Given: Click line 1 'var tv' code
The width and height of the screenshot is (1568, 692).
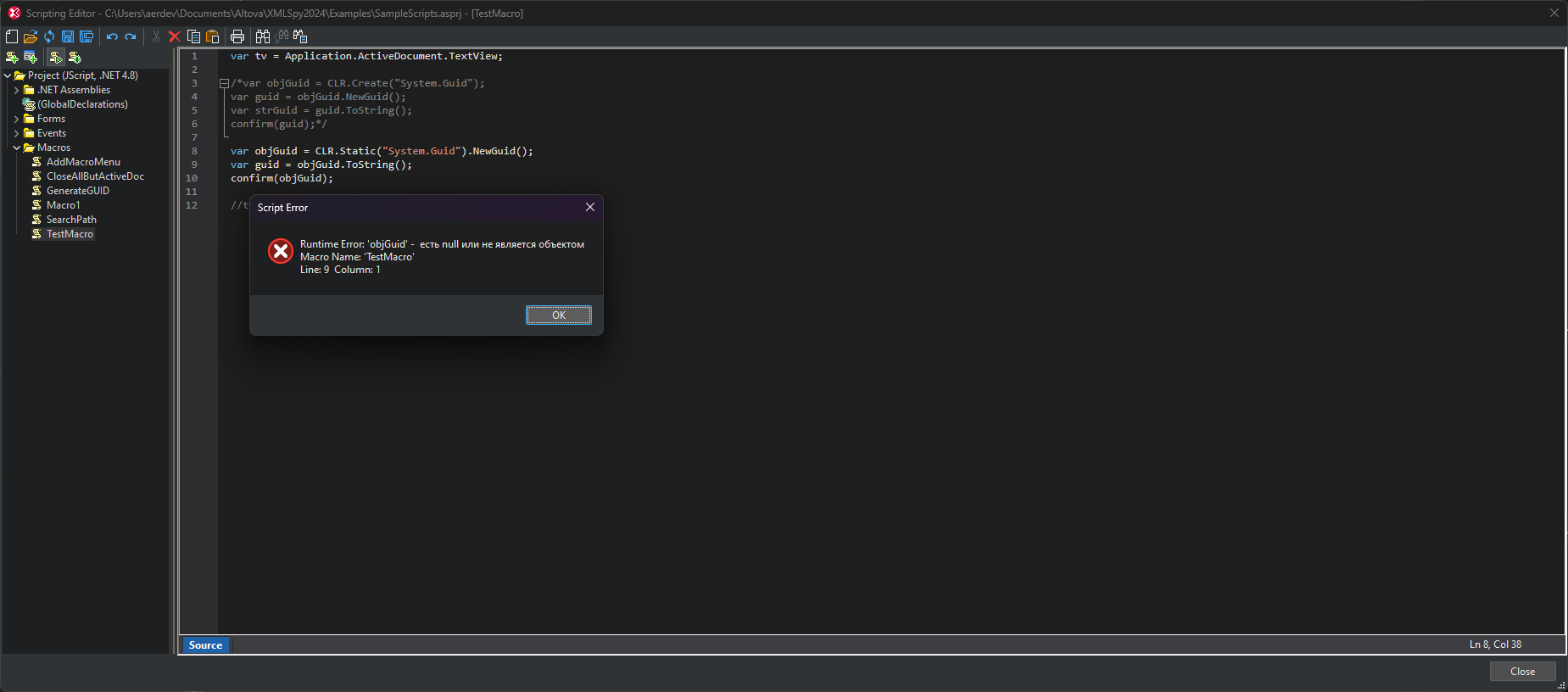Looking at the screenshot, I should click(366, 56).
